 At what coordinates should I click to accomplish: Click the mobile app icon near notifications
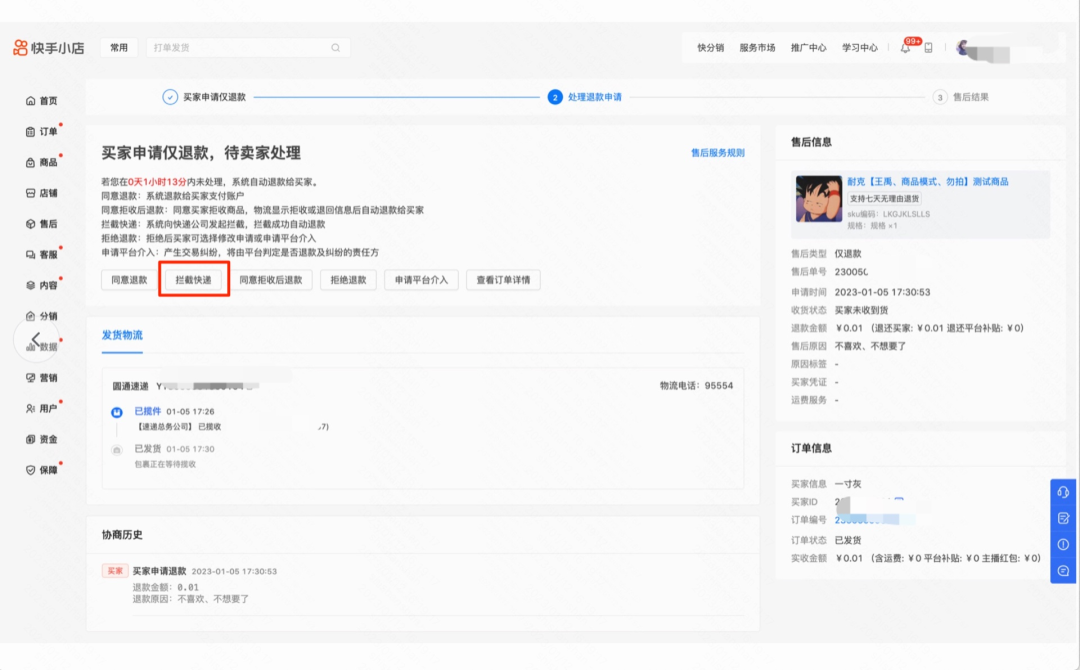click(x=930, y=47)
